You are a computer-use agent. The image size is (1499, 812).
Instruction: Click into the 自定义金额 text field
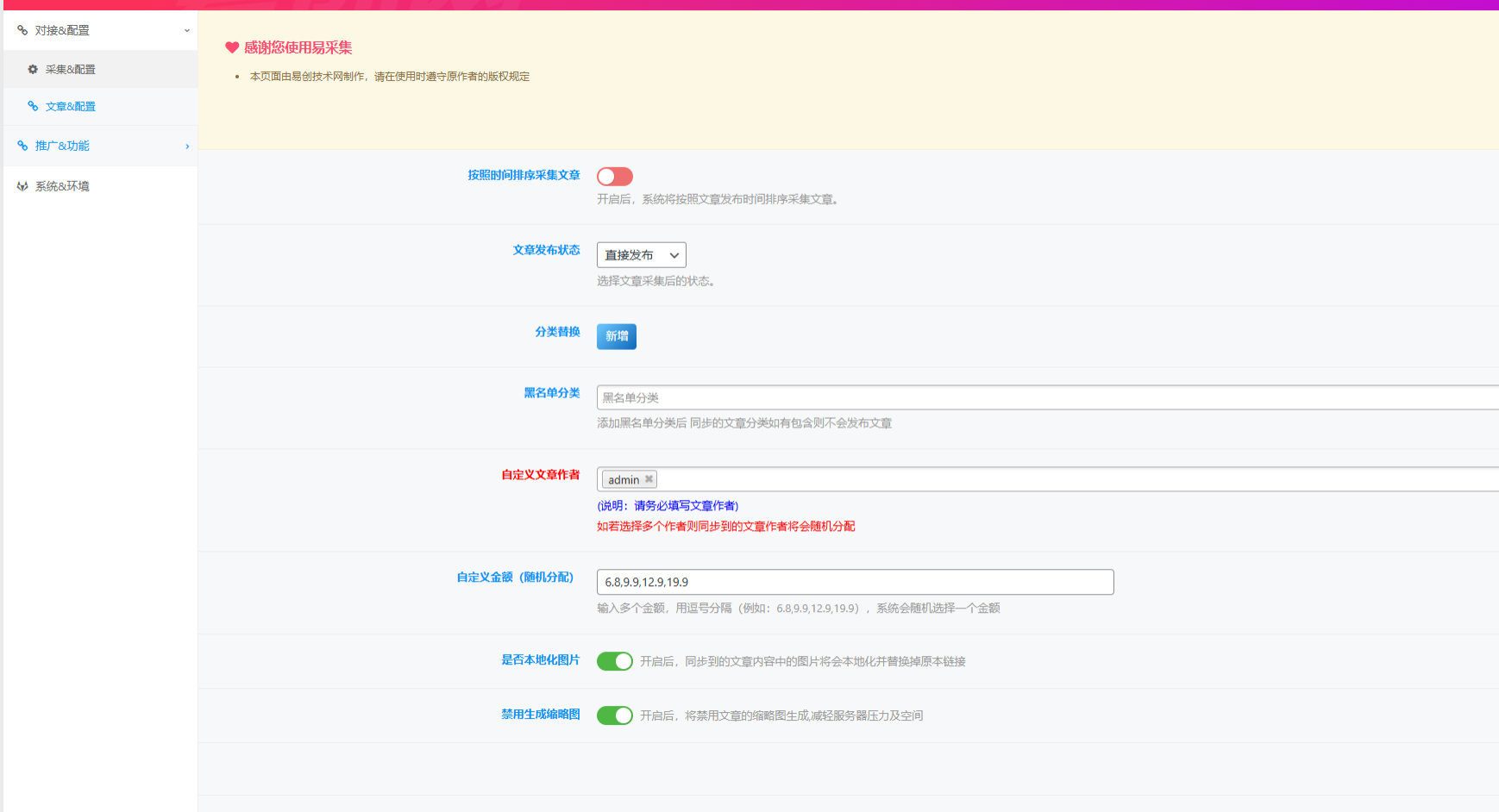pos(854,582)
